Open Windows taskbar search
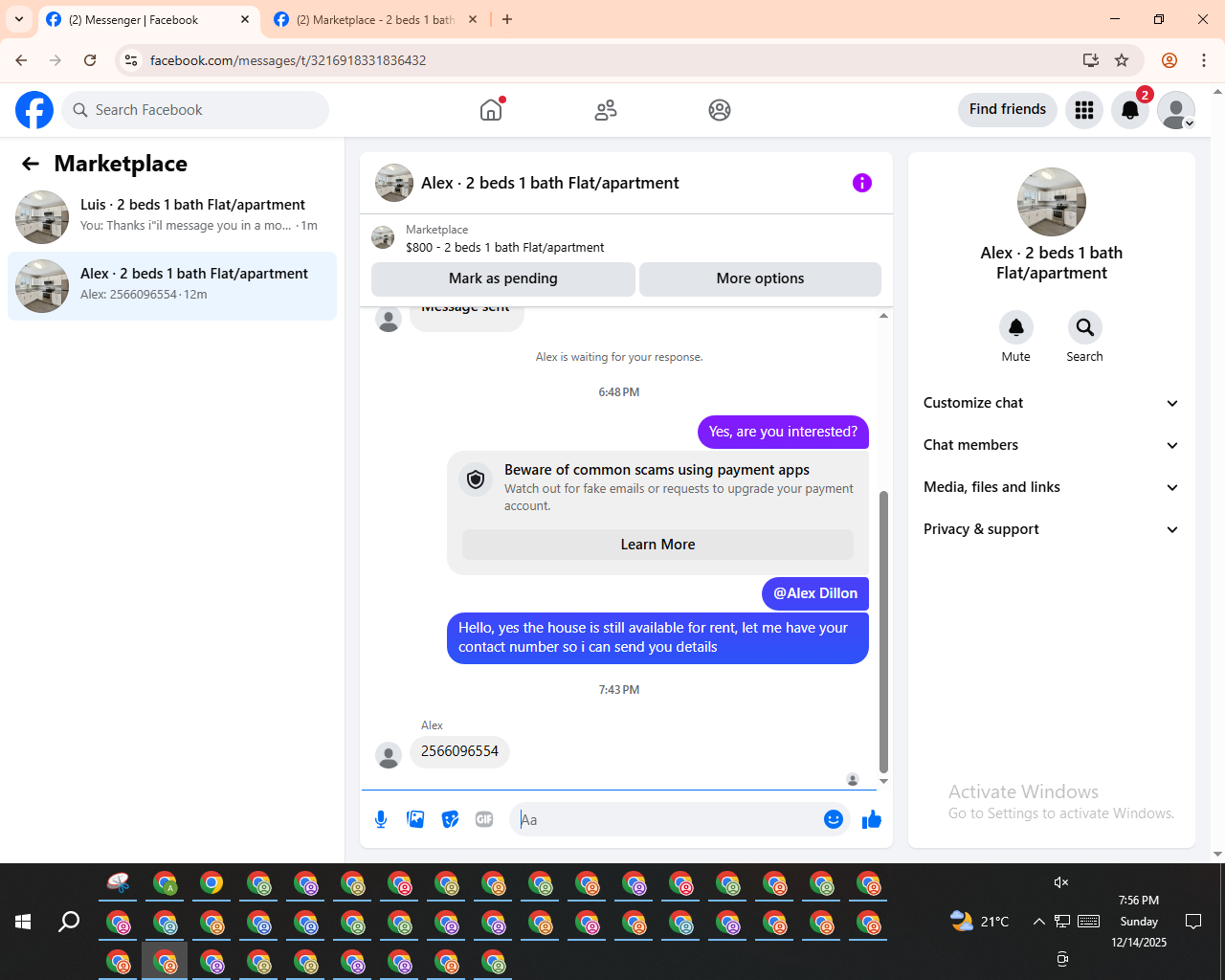1225x980 pixels. (x=69, y=922)
